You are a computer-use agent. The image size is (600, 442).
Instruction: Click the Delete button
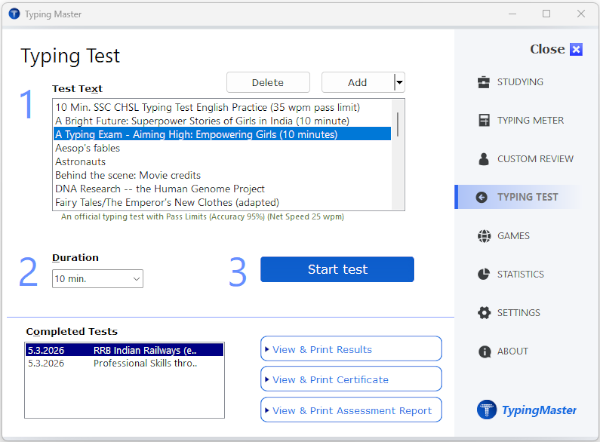pos(268,82)
